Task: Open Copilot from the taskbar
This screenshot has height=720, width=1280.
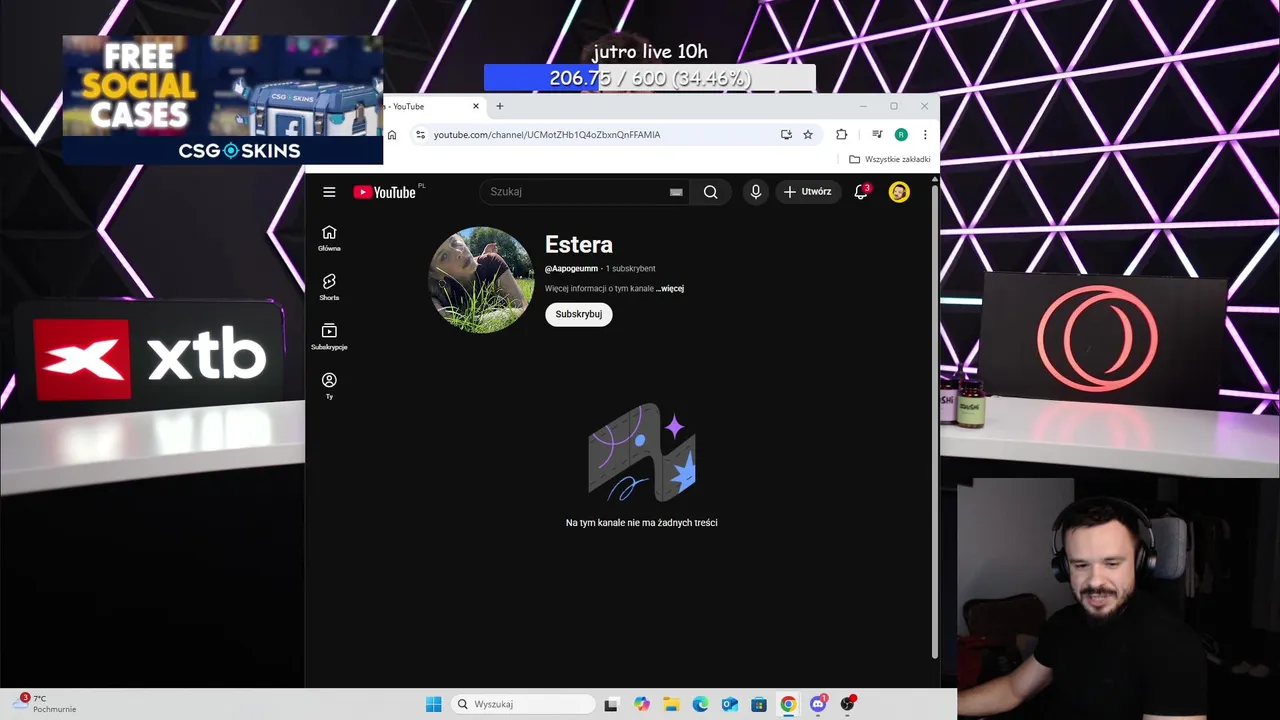Action: 642,704
